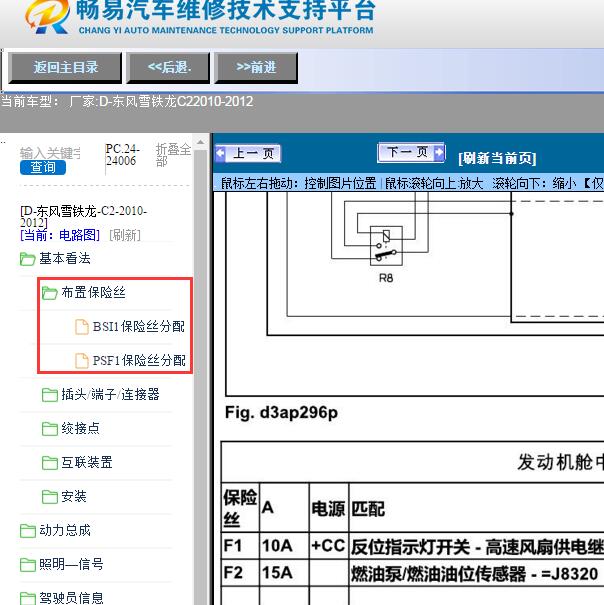Image resolution: width=604 pixels, height=605 pixels.
Task: Click the sidebar scrollbar up arrow
Action: [200, 142]
